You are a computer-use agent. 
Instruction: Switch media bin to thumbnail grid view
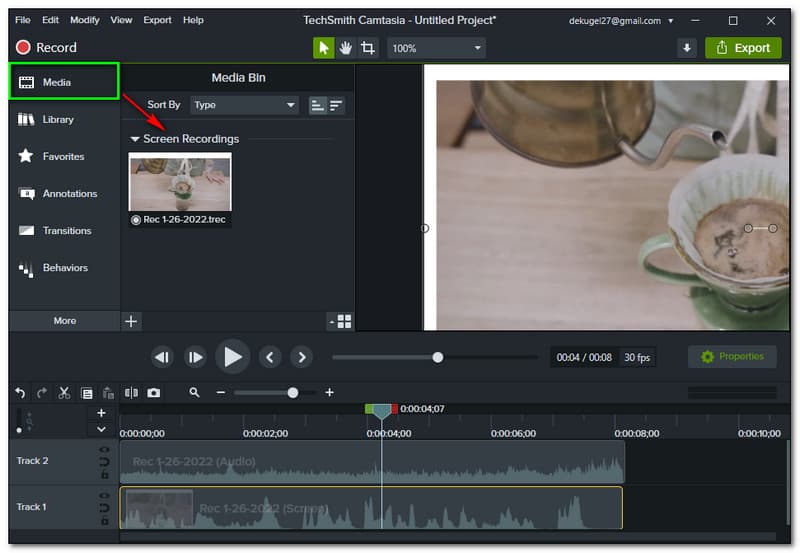344,321
